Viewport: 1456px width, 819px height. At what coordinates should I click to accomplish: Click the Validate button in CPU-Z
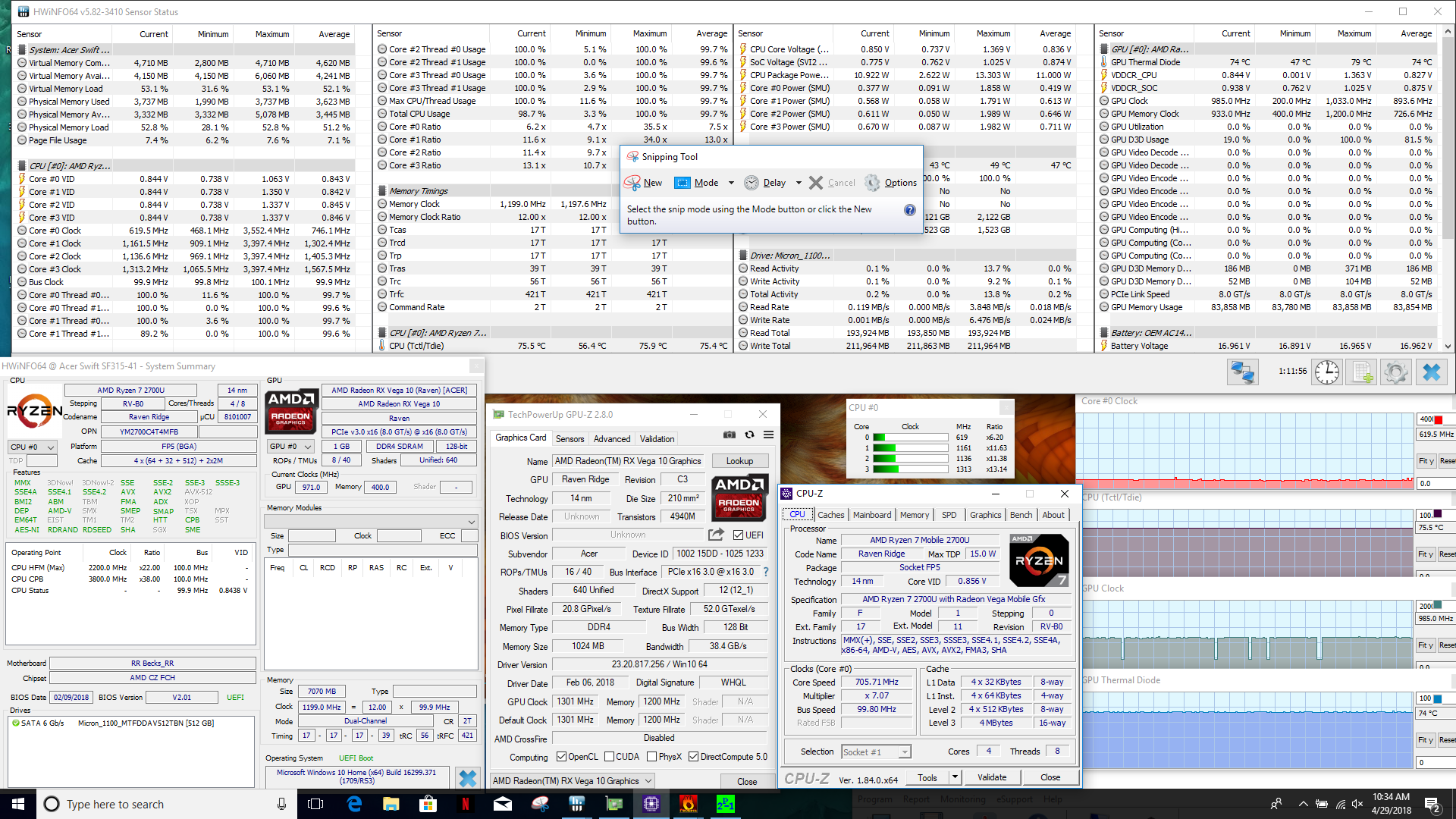991,777
